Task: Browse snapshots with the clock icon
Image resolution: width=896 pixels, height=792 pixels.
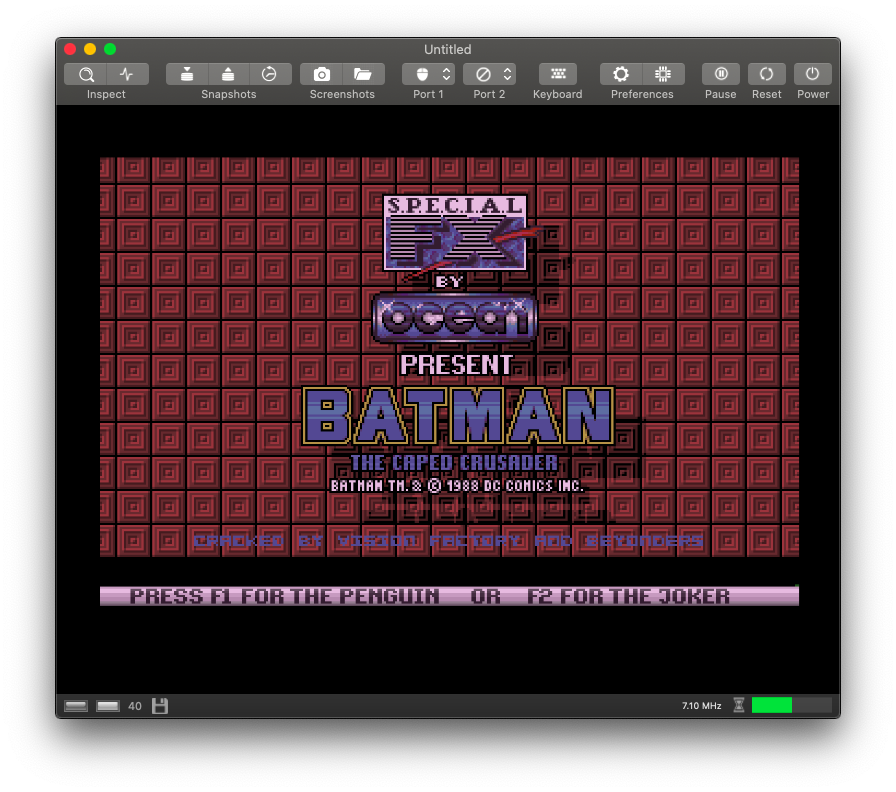Action: pyautogui.click(x=269, y=74)
